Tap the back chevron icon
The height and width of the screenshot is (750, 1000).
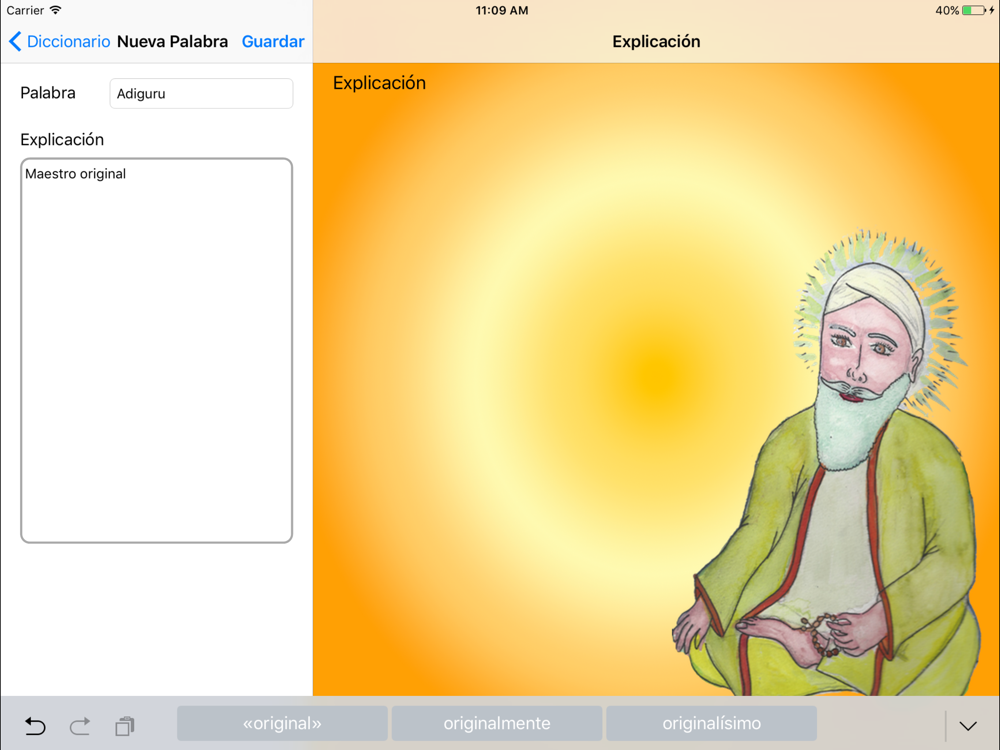tap(15, 41)
